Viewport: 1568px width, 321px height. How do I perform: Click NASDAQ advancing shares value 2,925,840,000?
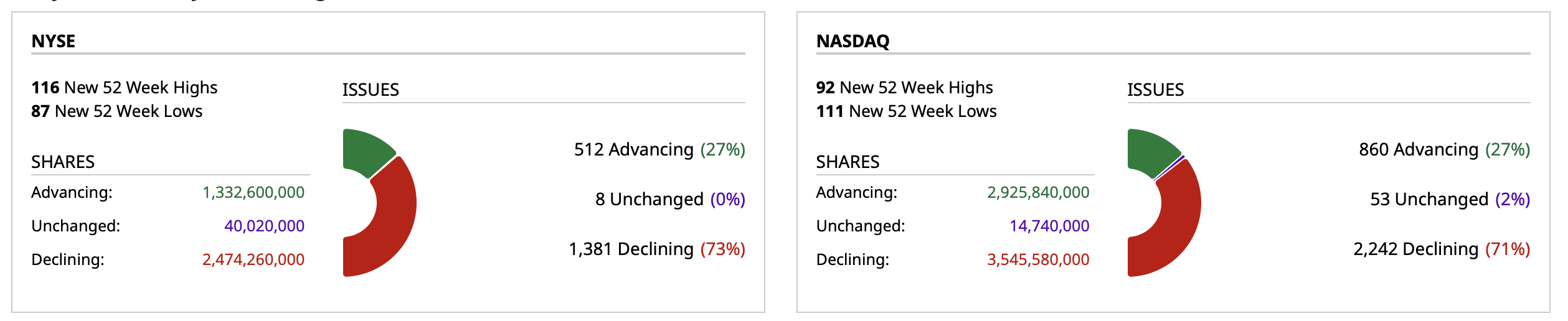[1038, 193]
